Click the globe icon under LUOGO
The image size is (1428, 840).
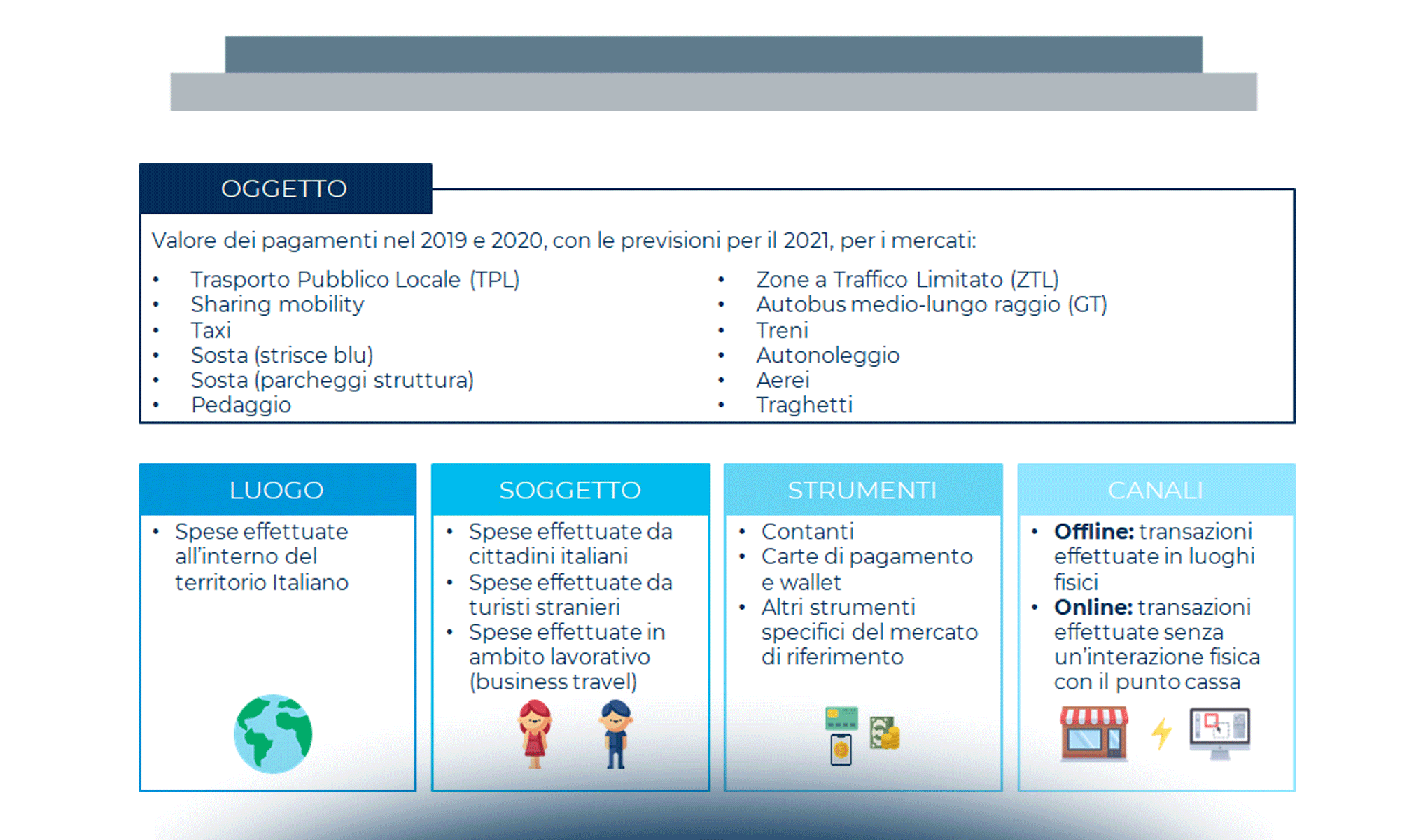coord(273,733)
